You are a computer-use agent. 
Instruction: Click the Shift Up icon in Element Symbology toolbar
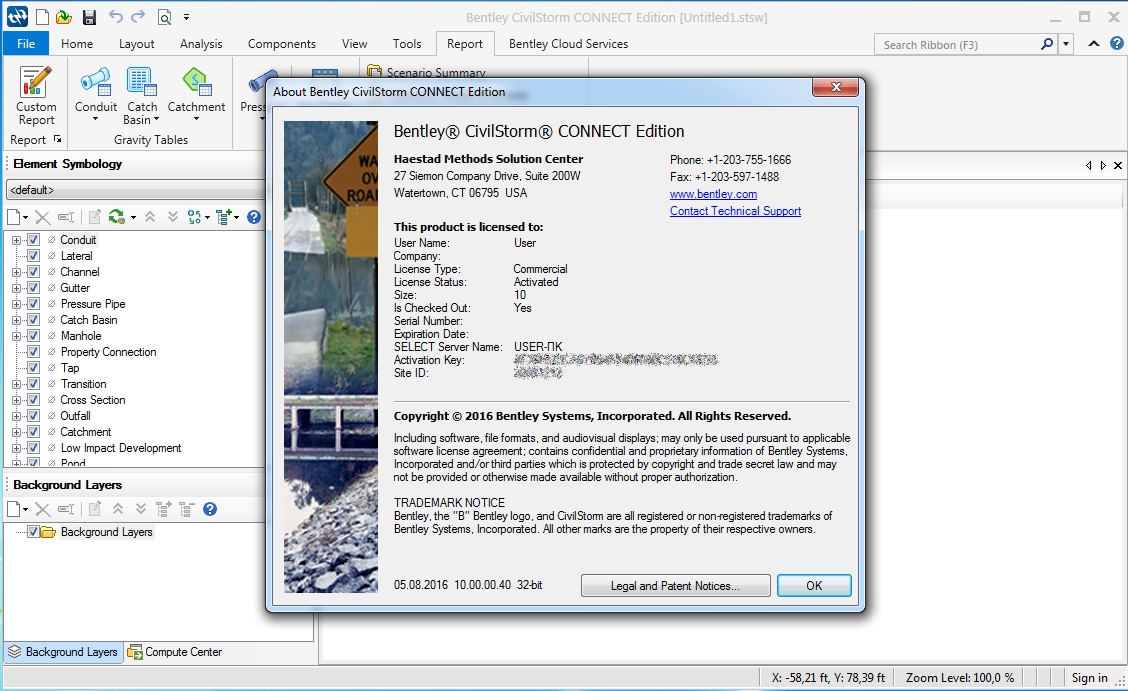point(150,216)
